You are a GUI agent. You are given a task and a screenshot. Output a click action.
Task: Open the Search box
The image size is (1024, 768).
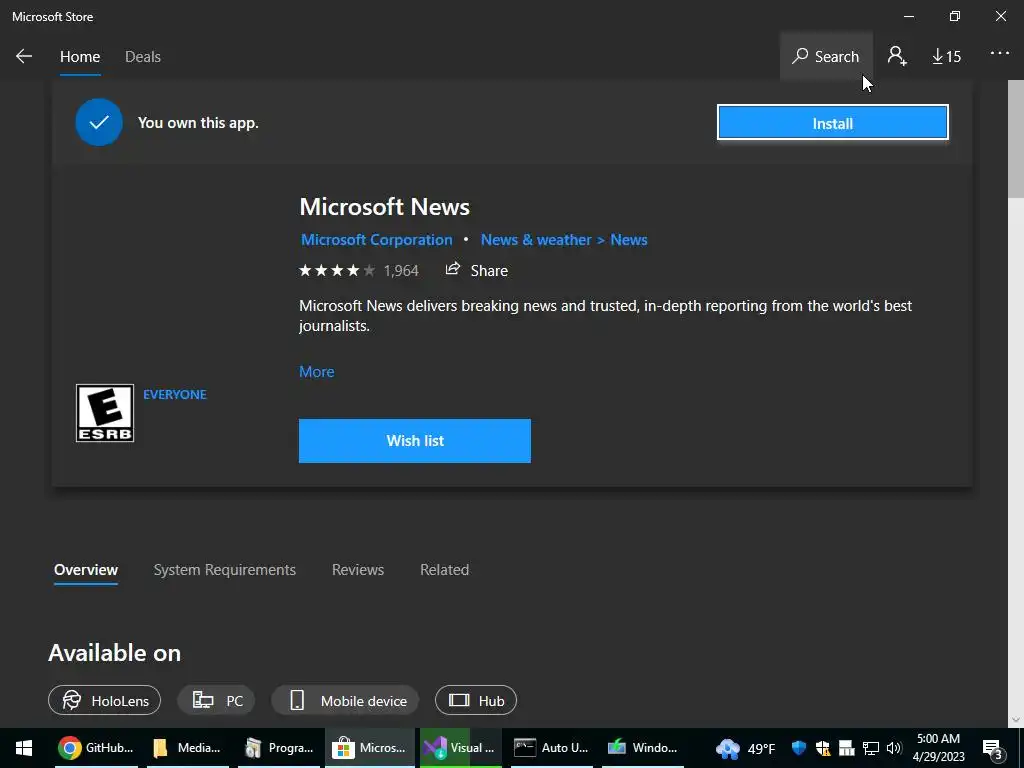click(826, 56)
